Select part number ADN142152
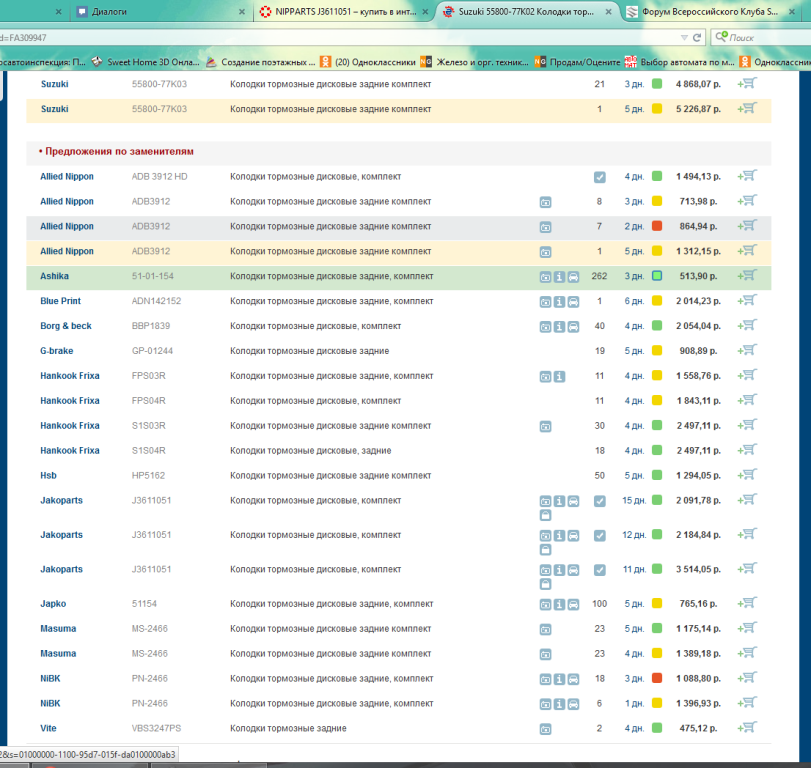Screen dimensions: 811x768 click(x=156, y=300)
